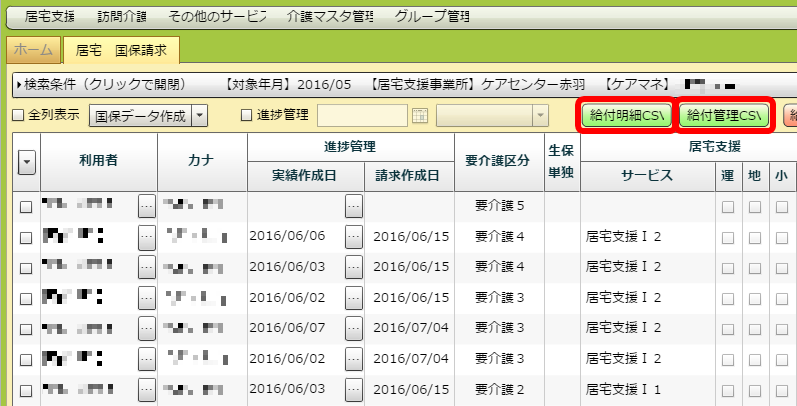Image resolution: width=797 pixels, height=406 pixels.
Task: Click the progress management date input field
Action: [362, 116]
